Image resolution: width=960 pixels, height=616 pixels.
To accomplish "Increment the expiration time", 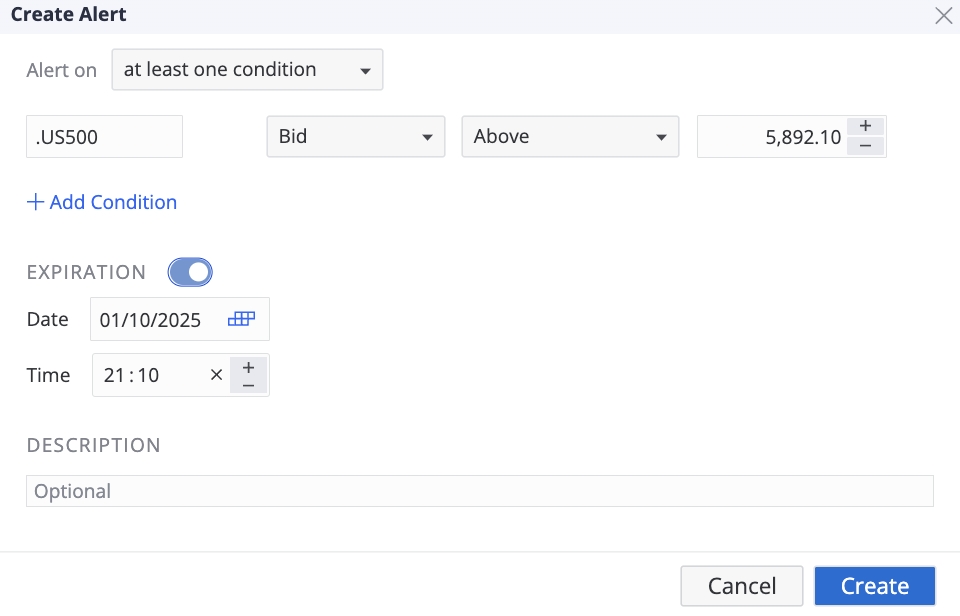I will click(248, 366).
